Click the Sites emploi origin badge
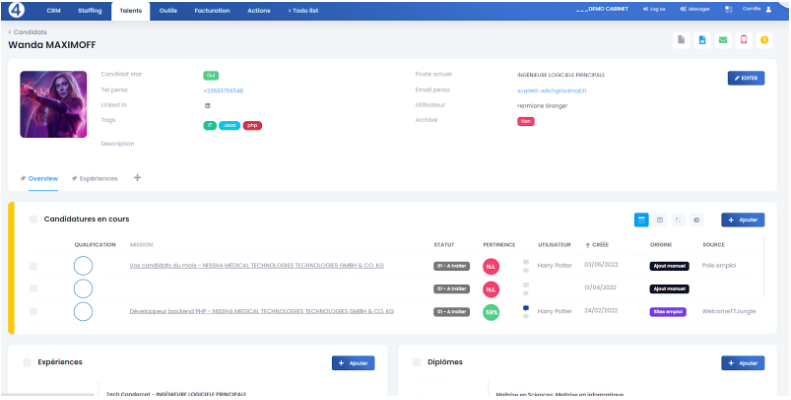This screenshot has height=400, width=791. [668, 312]
